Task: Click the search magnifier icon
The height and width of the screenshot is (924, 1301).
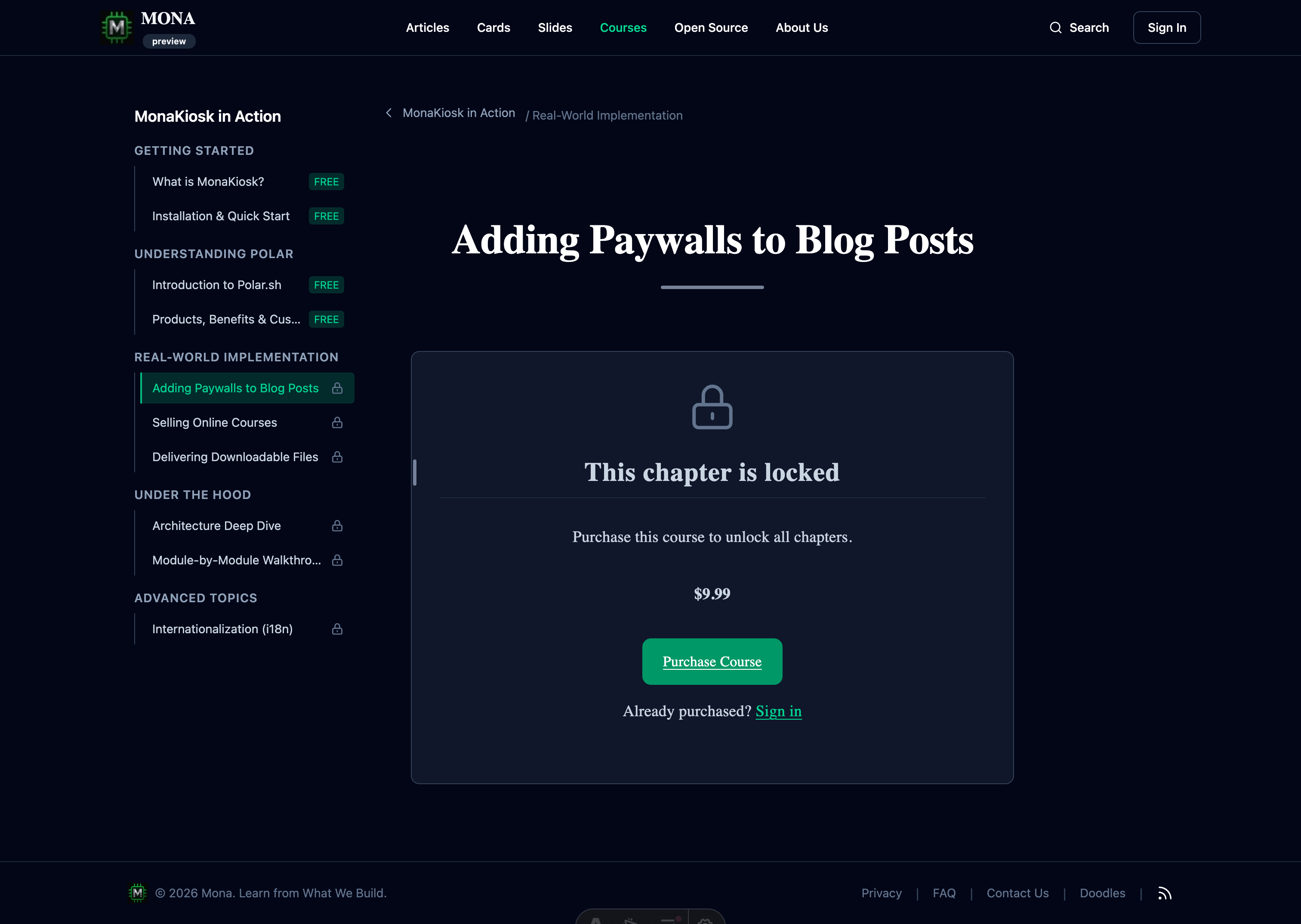Action: pos(1055,27)
